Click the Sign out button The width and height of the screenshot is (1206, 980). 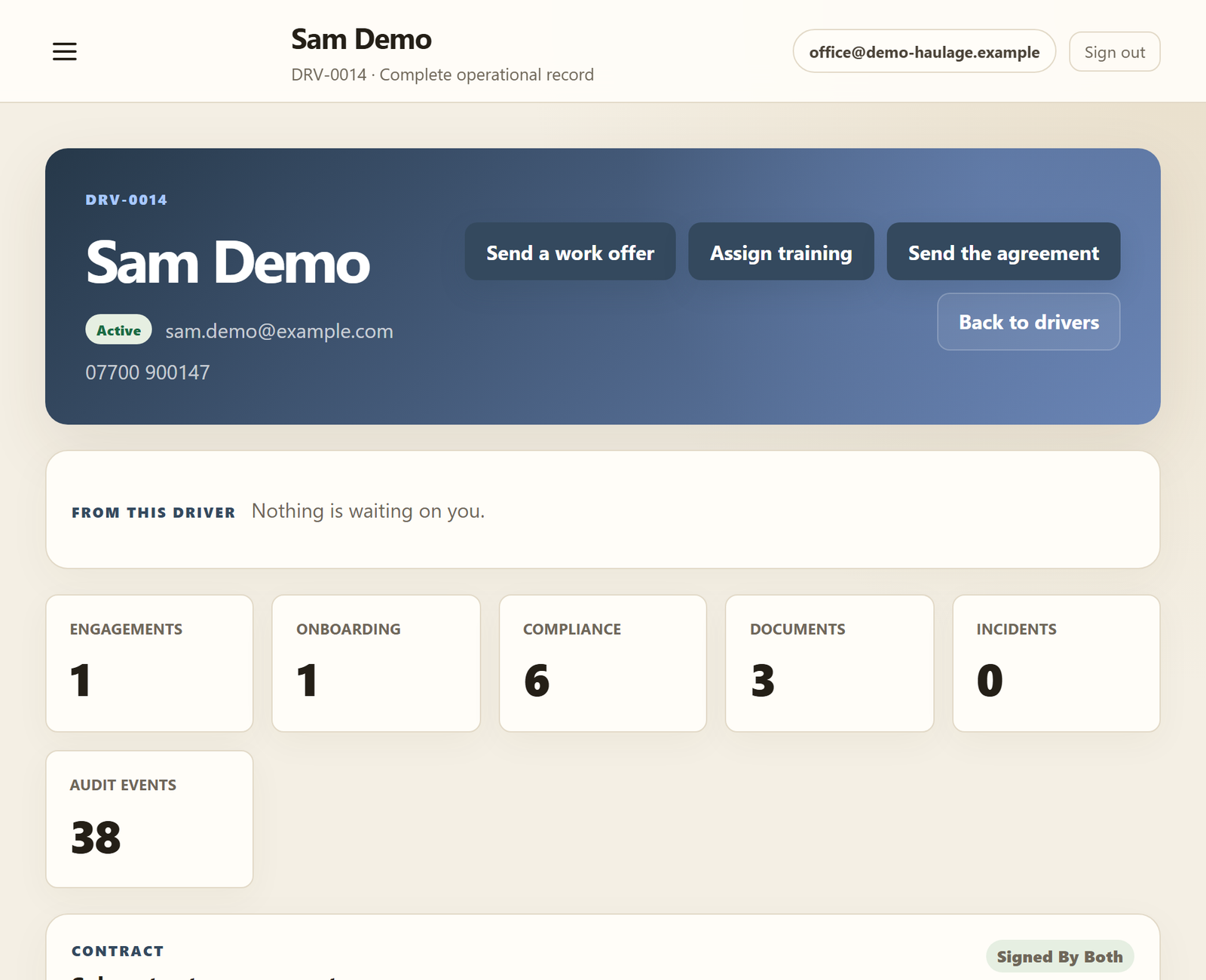1114,52
